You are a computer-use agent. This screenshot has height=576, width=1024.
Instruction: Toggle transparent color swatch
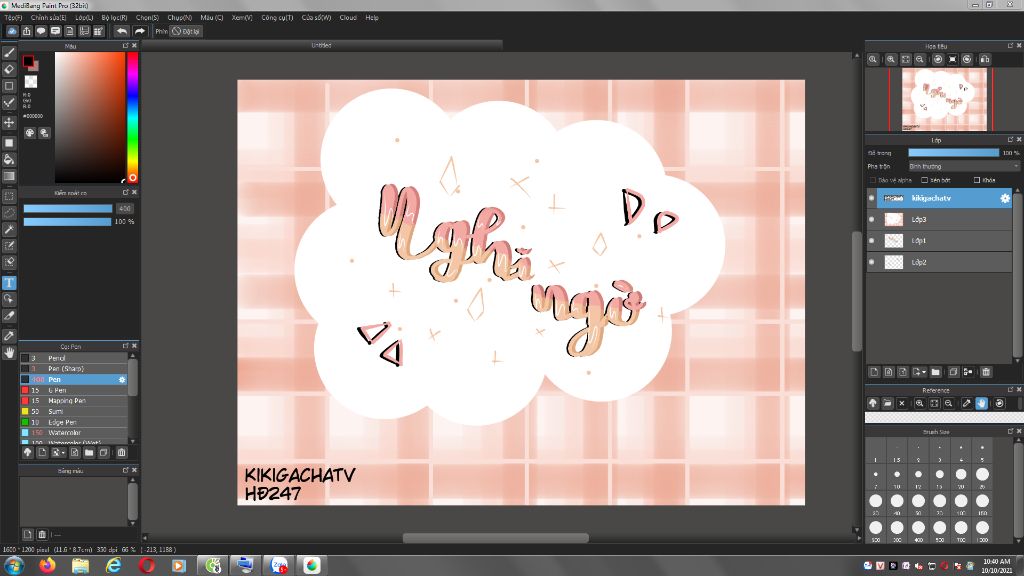31,82
